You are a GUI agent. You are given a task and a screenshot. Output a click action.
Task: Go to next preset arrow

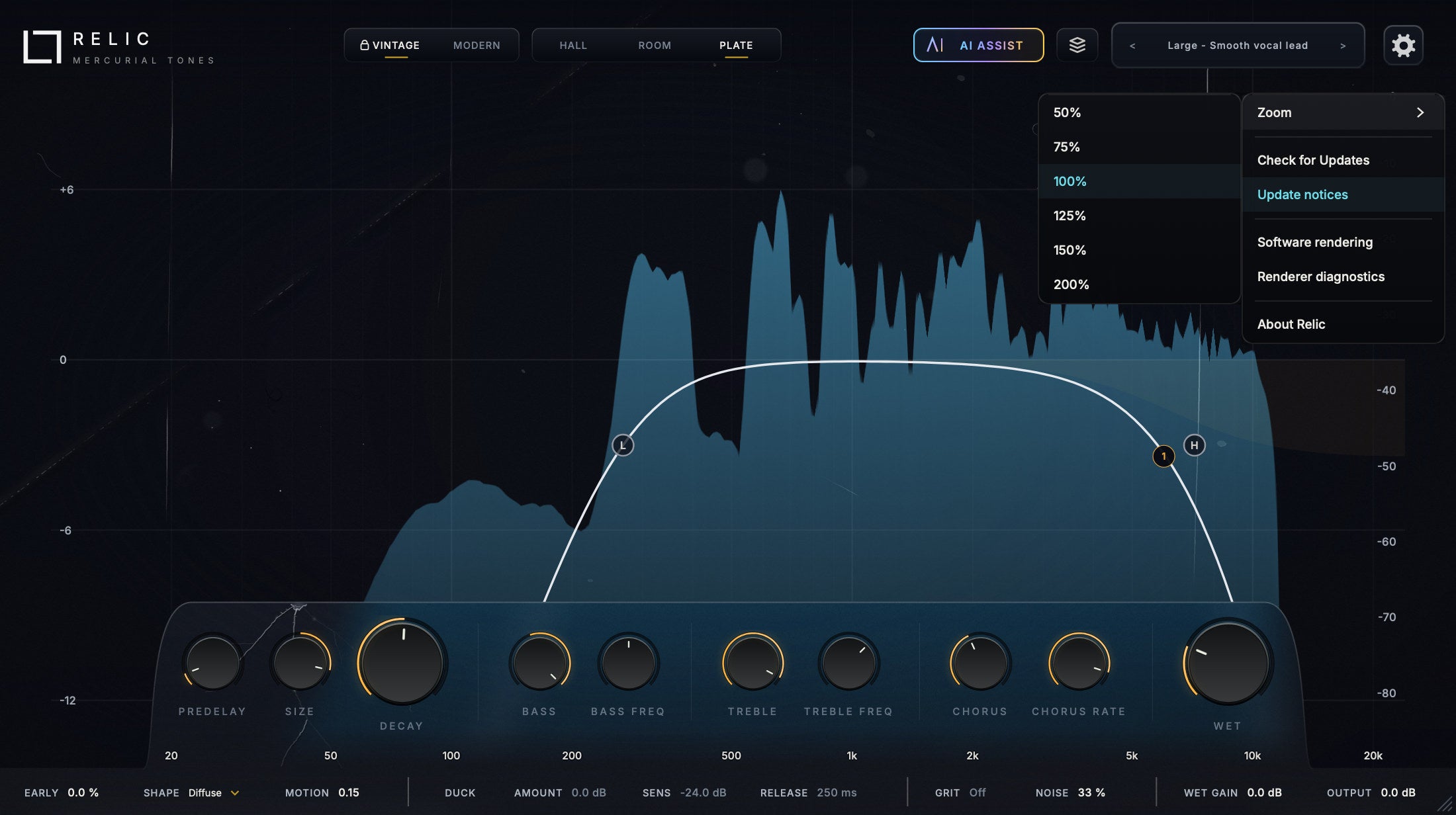point(1343,46)
